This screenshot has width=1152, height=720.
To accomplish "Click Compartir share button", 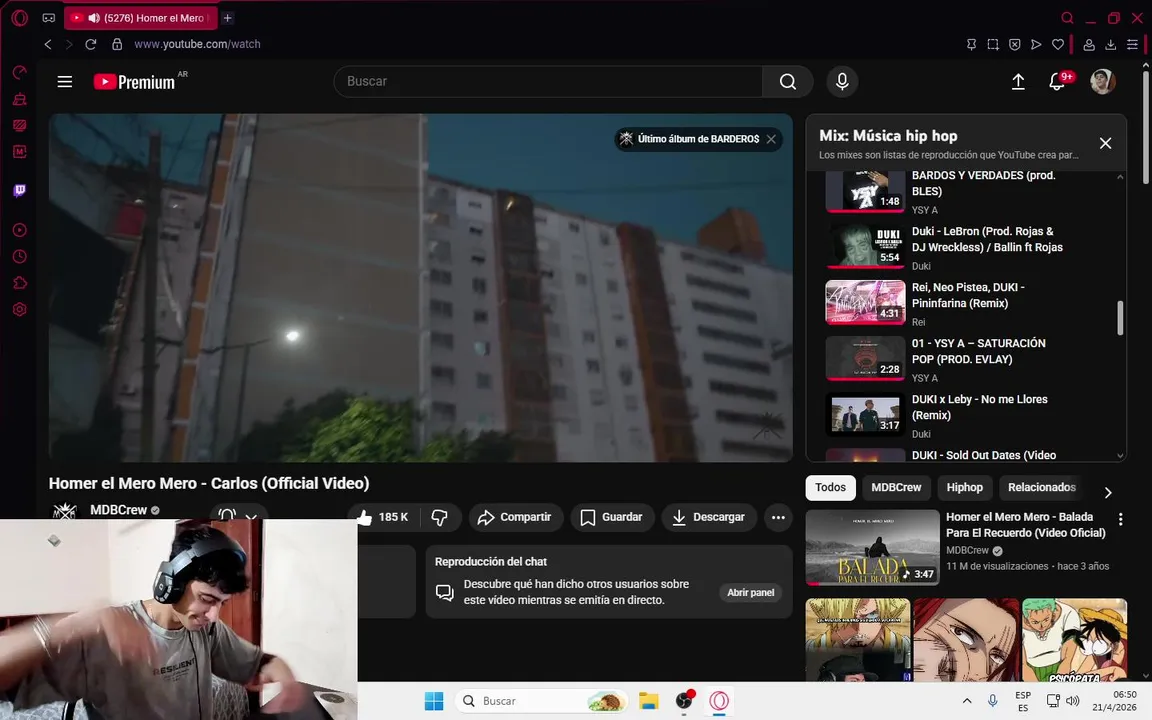I will coord(516,517).
